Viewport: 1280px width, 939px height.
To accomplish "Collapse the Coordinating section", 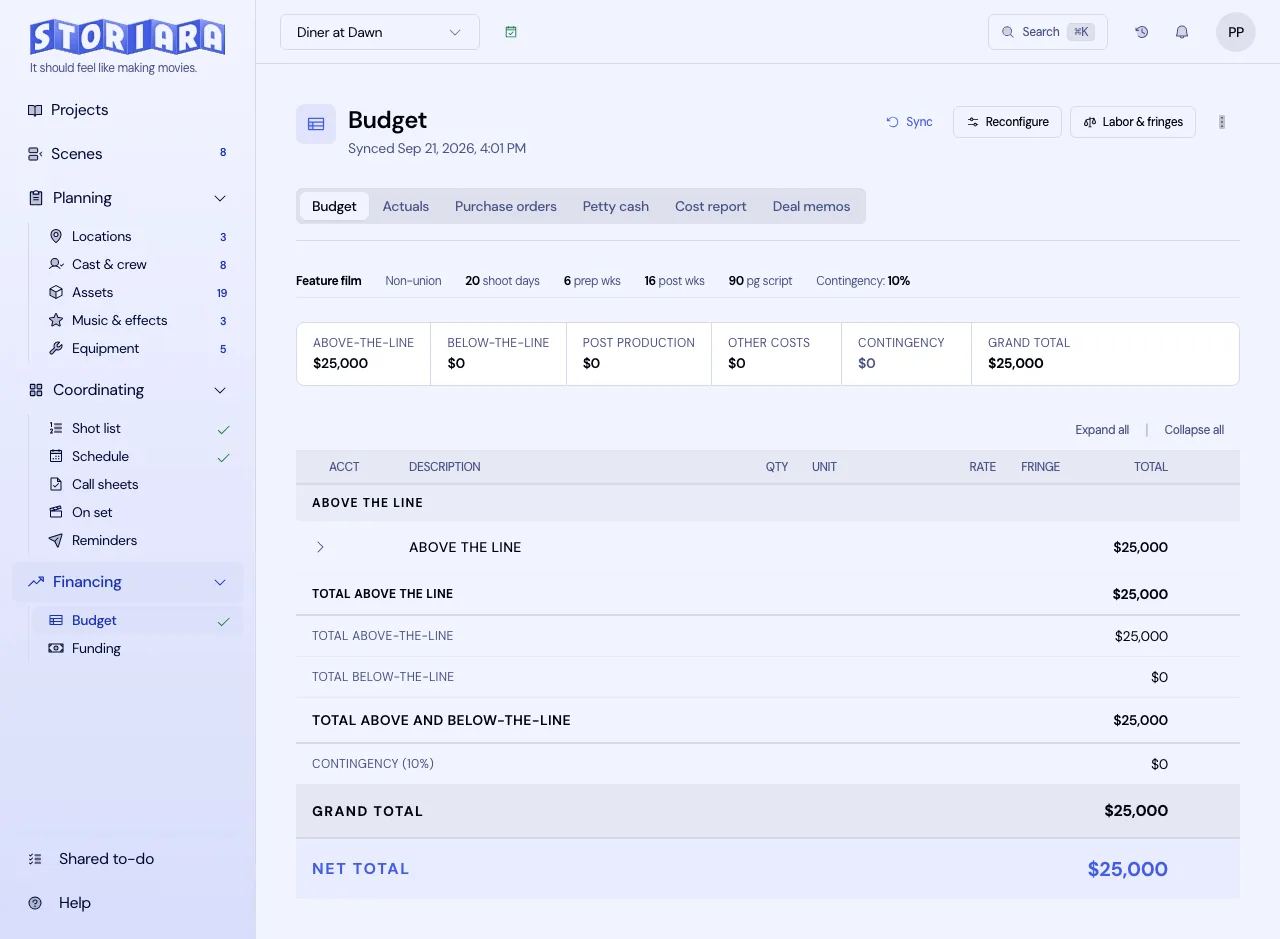I will (x=220, y=390).
